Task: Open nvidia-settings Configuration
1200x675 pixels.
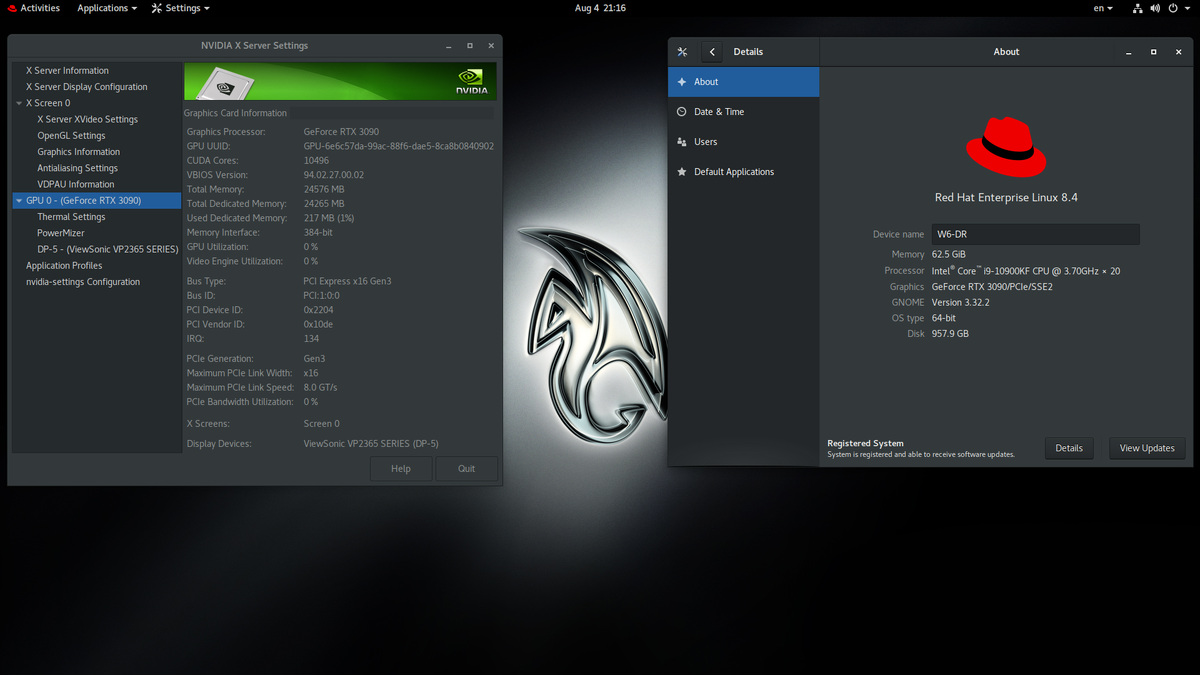Action: pyautogui.click(x=83, y=282)
